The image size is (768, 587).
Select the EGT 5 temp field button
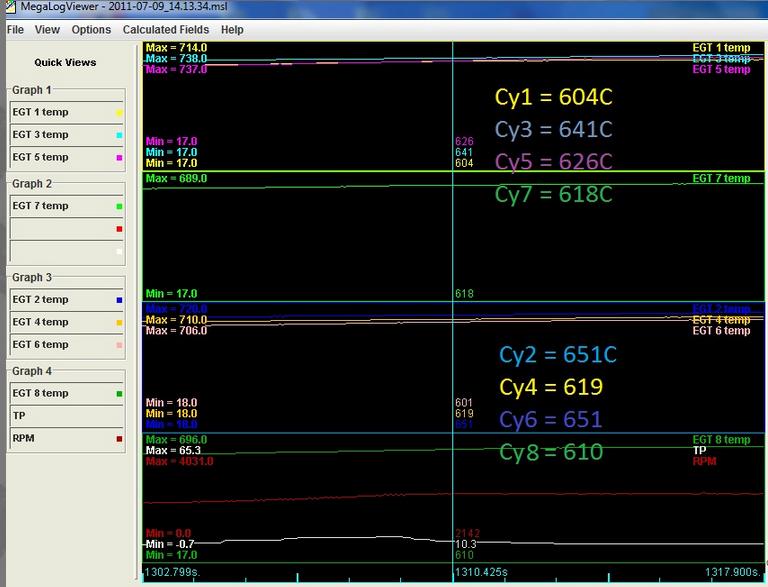[67, 157]
